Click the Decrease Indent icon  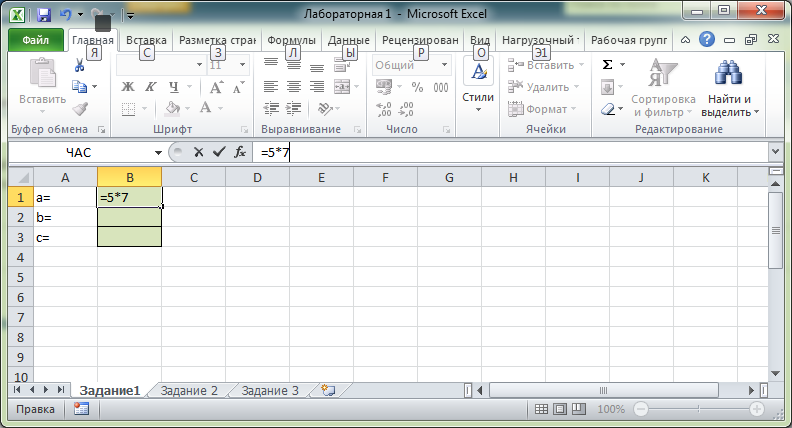(271, 108)
